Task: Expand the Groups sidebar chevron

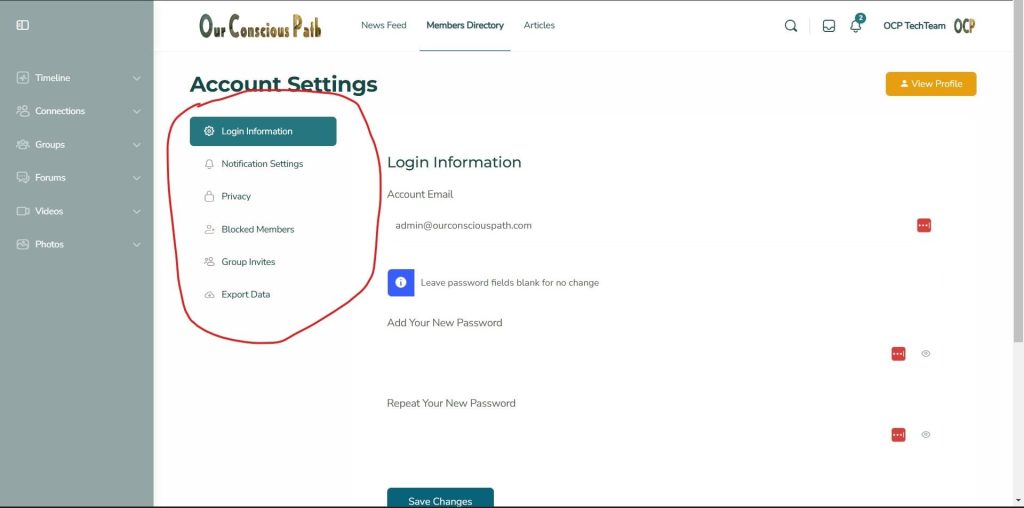Action: click(137, 145)
